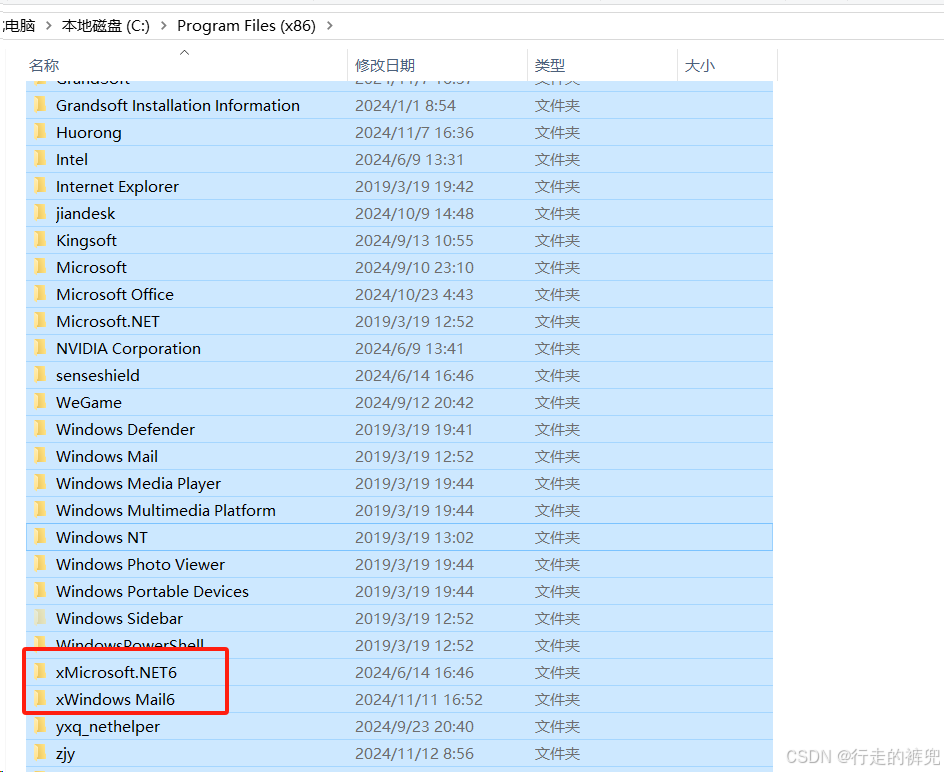
Task: Click the Windows Defender folder icon
Action: click(x=40, y=428)
